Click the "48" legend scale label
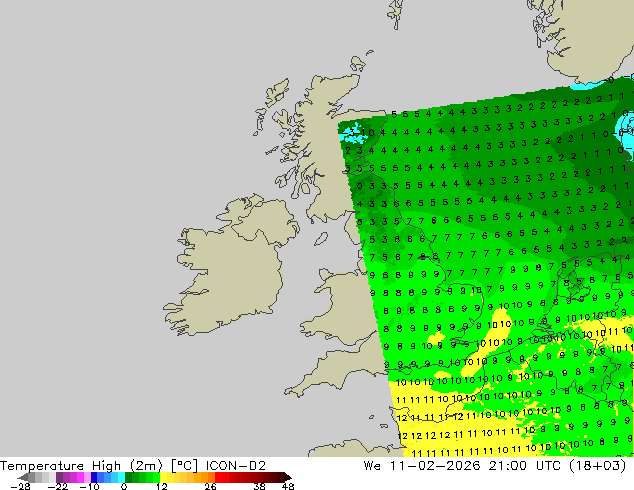This screenshot has width=634, height=490. (288, 486)
